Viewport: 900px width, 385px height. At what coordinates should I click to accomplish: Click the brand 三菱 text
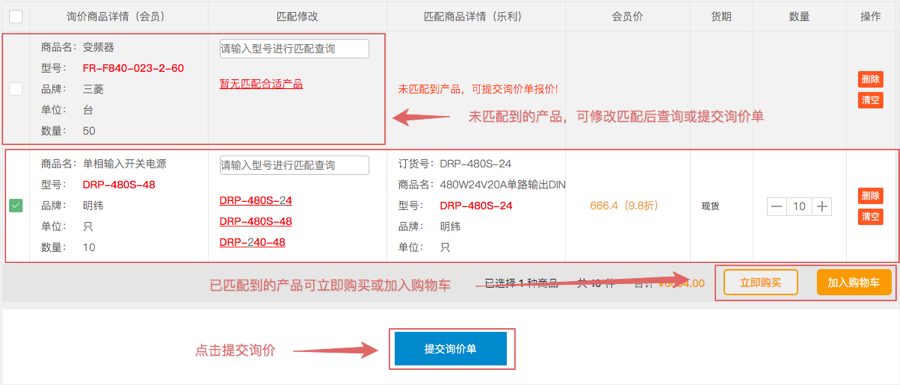point(94,89)
